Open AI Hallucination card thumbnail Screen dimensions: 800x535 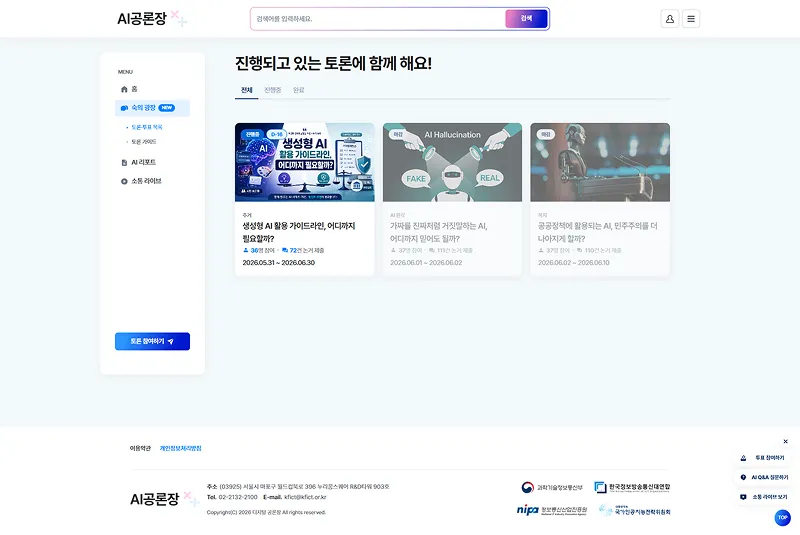pyautogui.click(x=453, y=162)
